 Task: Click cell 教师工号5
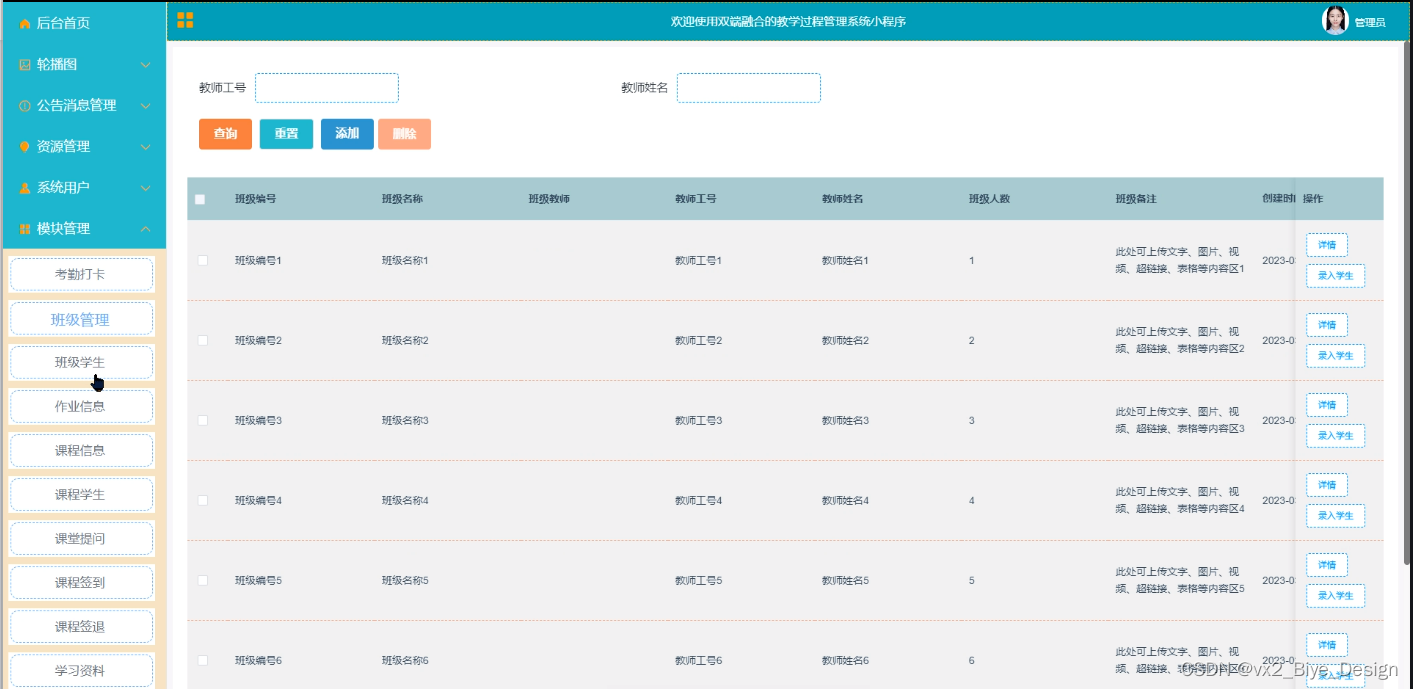point(699,580)
